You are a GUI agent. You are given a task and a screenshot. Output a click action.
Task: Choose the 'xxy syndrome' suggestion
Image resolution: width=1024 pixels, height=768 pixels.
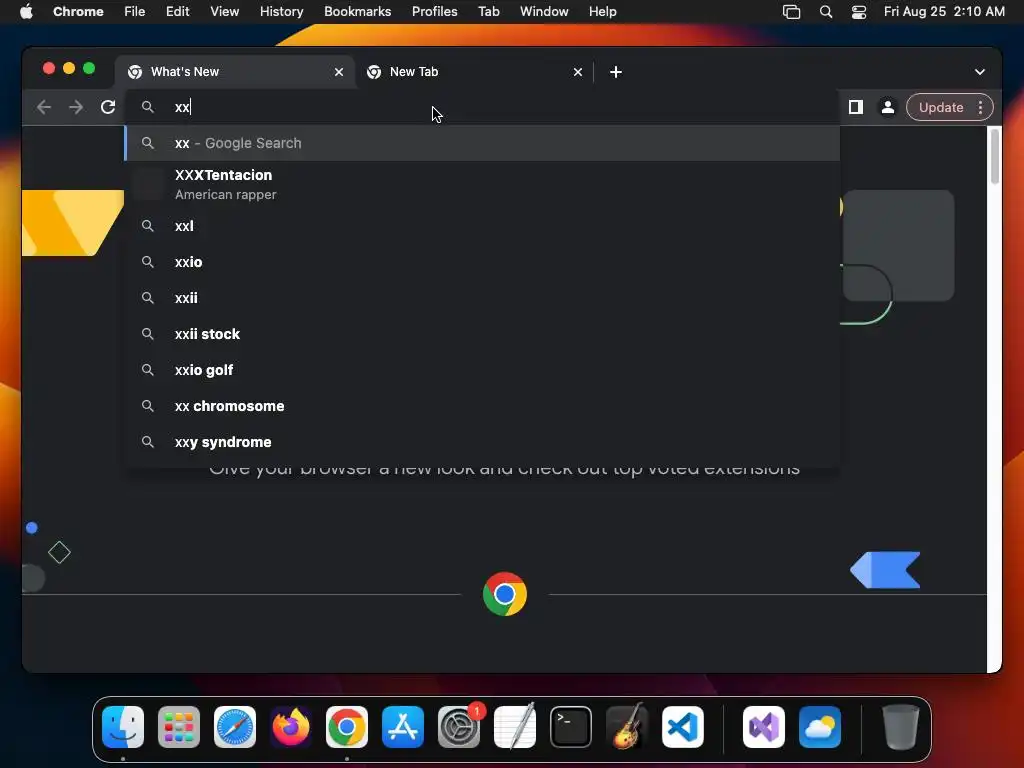point(482,442)
